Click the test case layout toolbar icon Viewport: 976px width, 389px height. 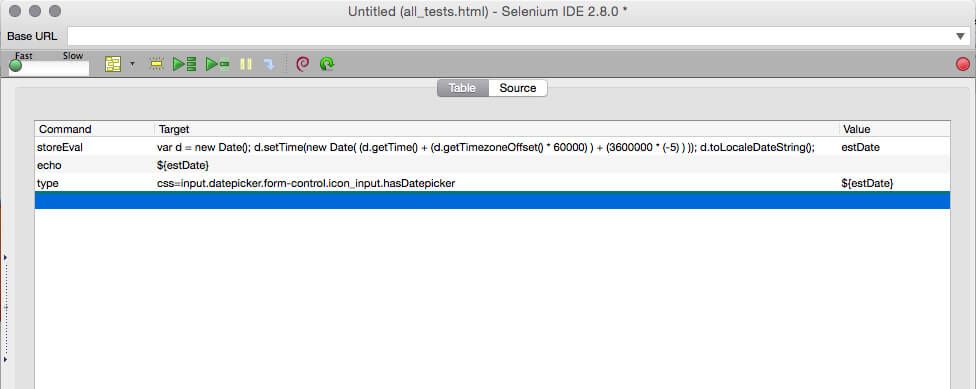(113, 64)
